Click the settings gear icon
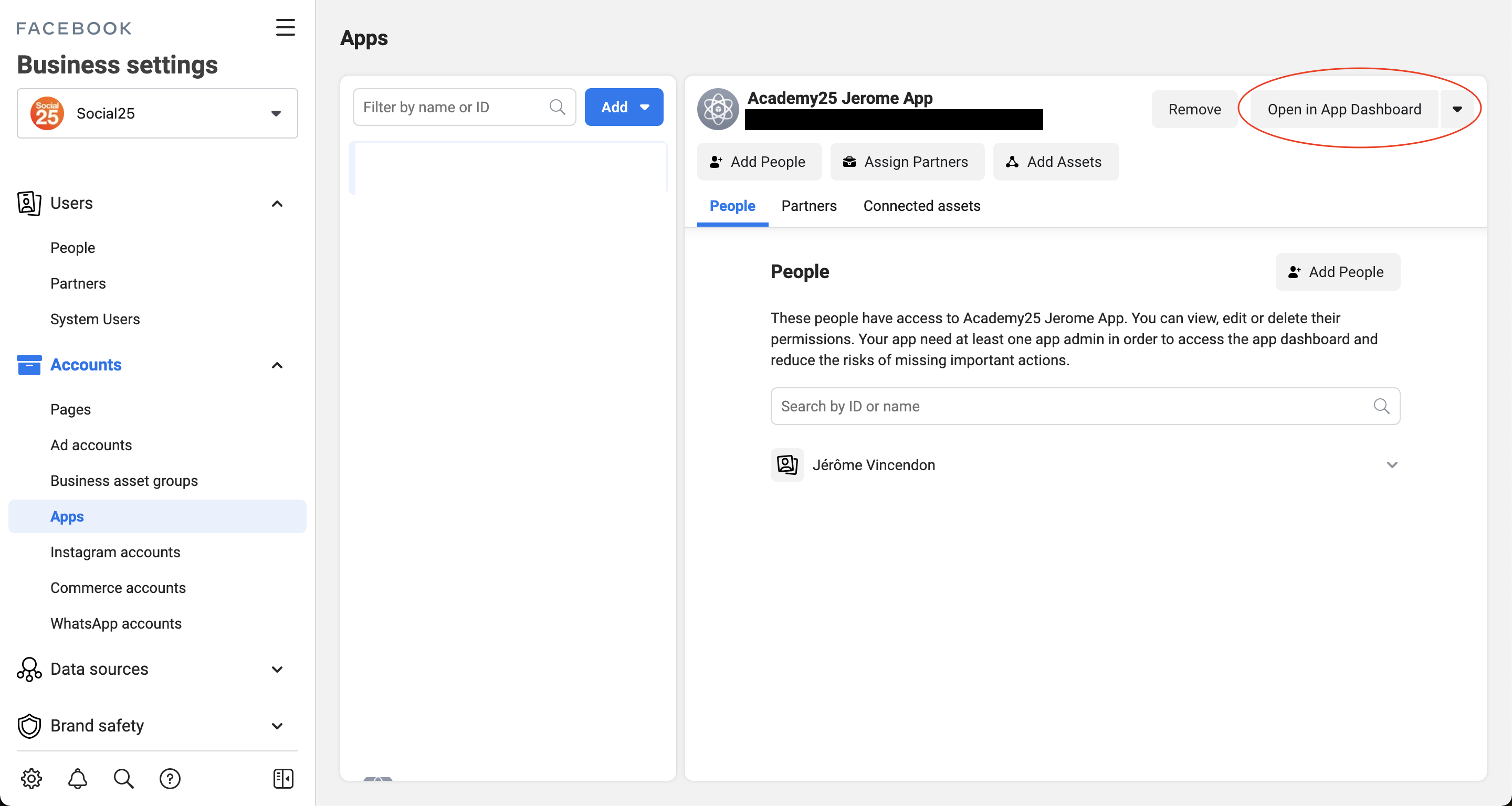1512x806 pixels. point(31,778)
